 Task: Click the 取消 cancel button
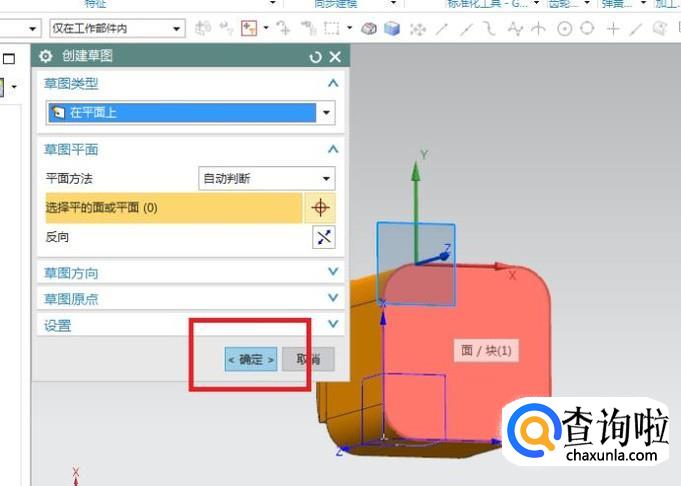308,359
